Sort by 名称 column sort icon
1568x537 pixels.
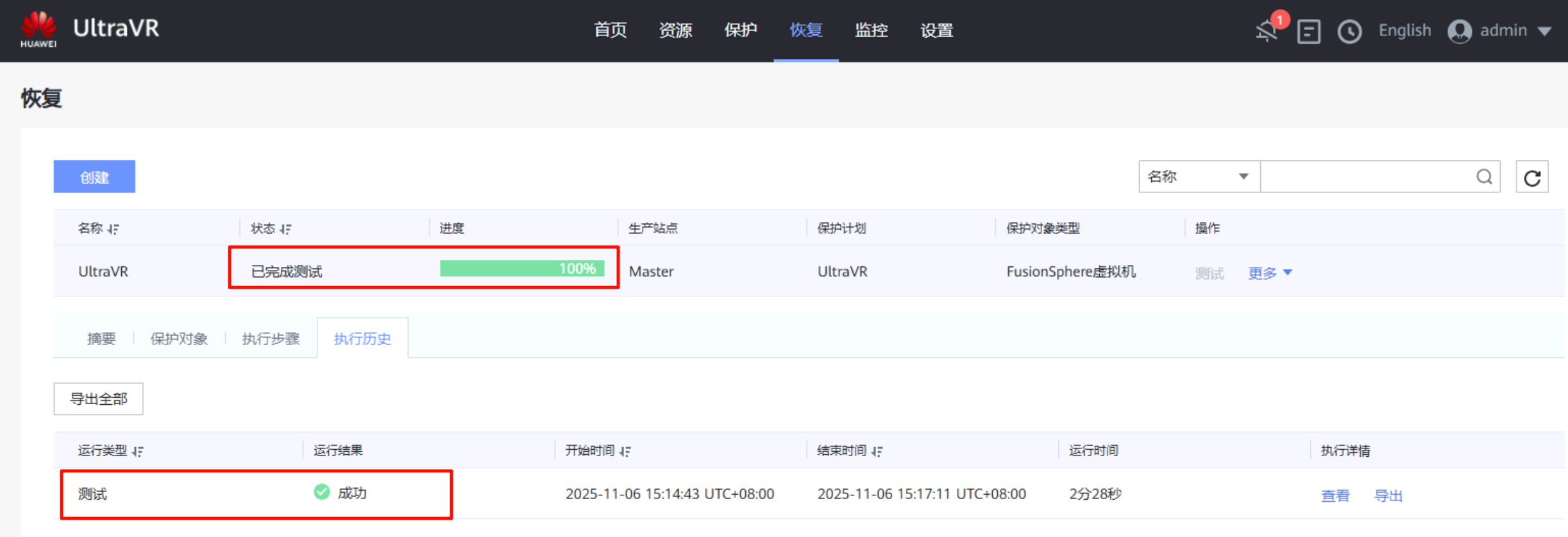(114, 229)
